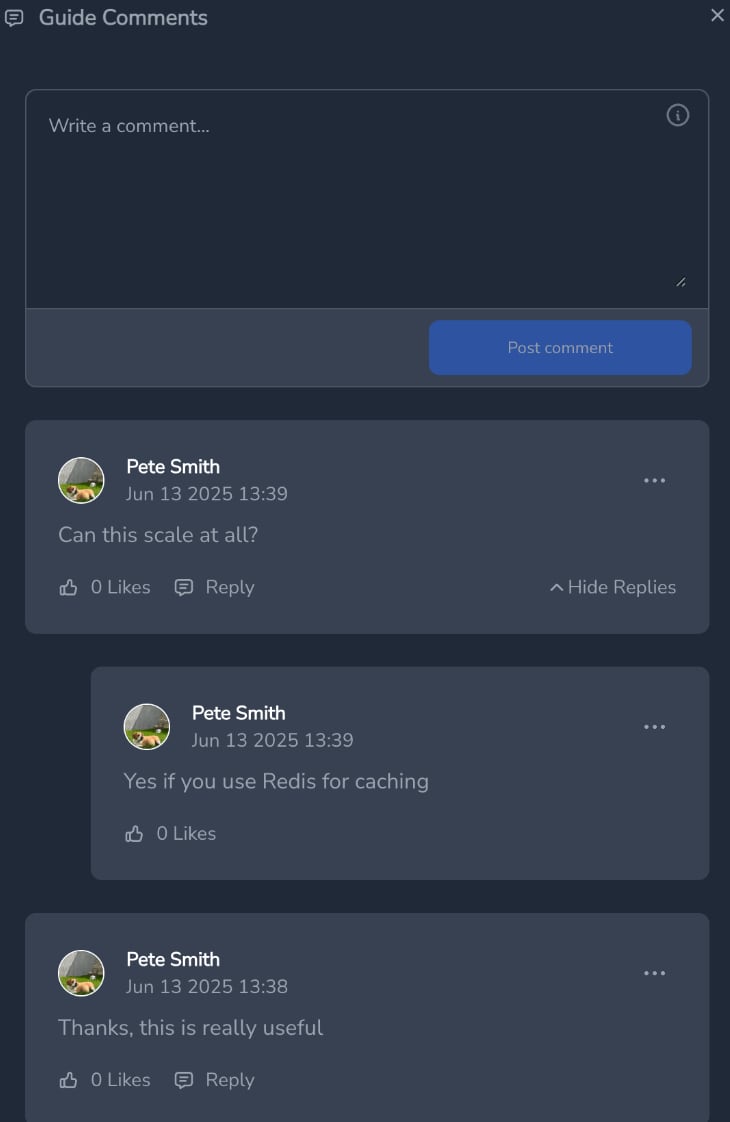Image resolution: width=730 pixels, height=1122 pixels.
Task: Click Pete Smith avatar on last comment
Action: coord(81,973)
